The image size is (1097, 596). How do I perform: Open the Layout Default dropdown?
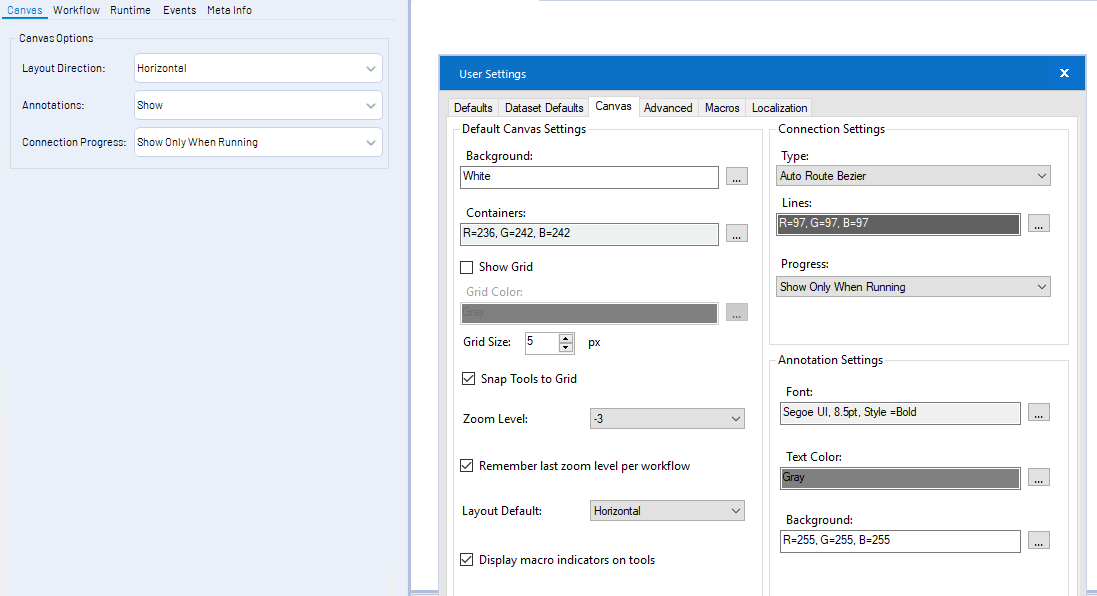click(x=667, y=510)
